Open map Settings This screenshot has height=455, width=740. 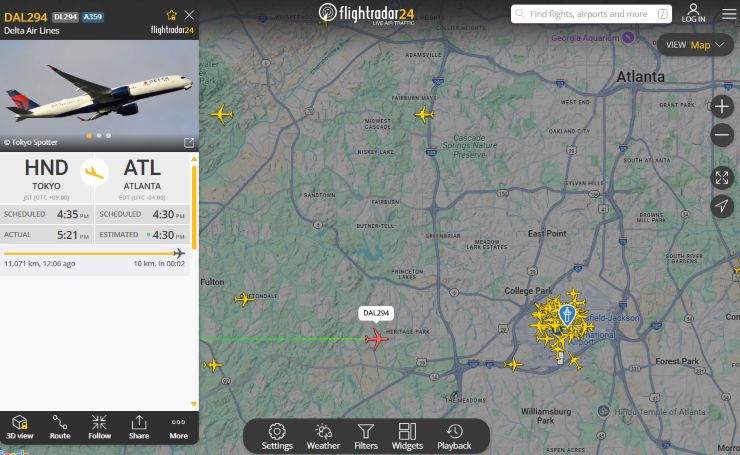pyautogui.click(x=277, y=437)
